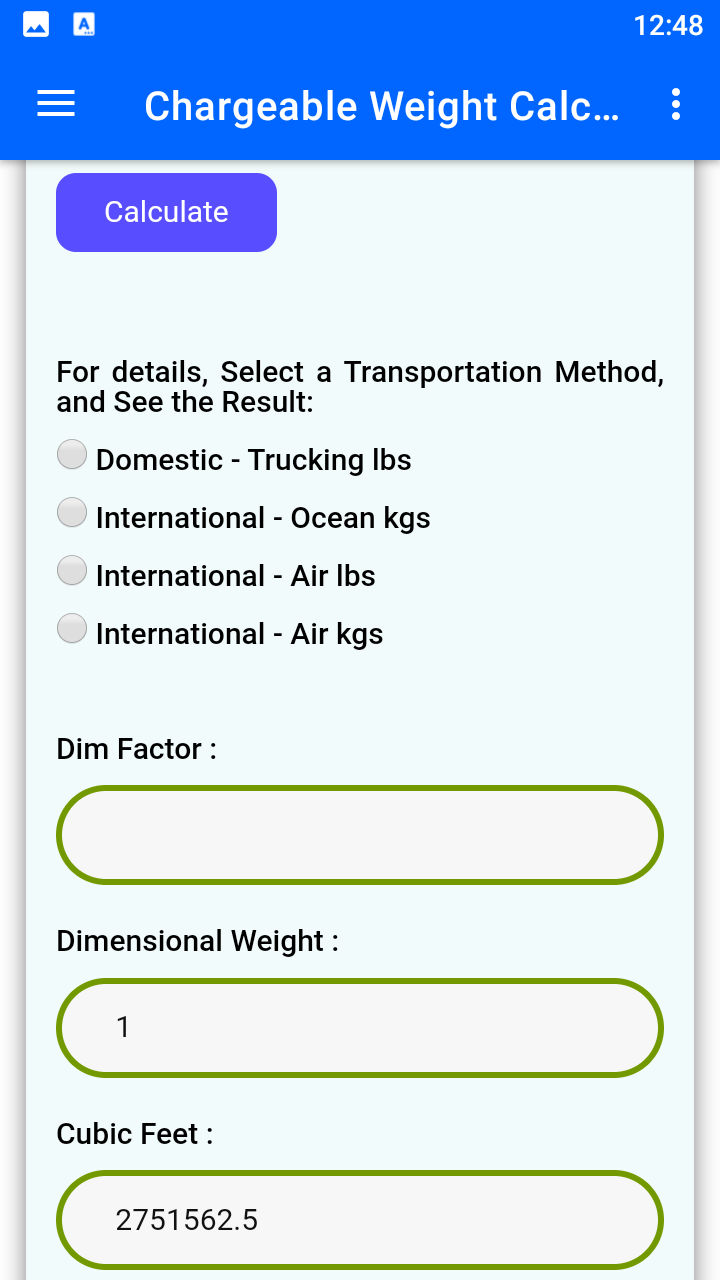Tap the transportation method instruction text
Screen dimensions: 720x1280
[360, 386]
